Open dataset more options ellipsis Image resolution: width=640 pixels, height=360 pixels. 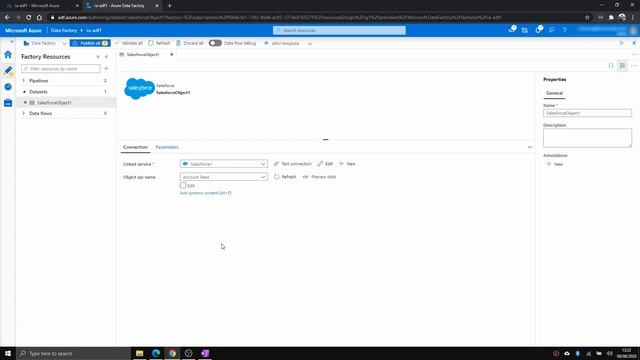(x=633, y=66)
